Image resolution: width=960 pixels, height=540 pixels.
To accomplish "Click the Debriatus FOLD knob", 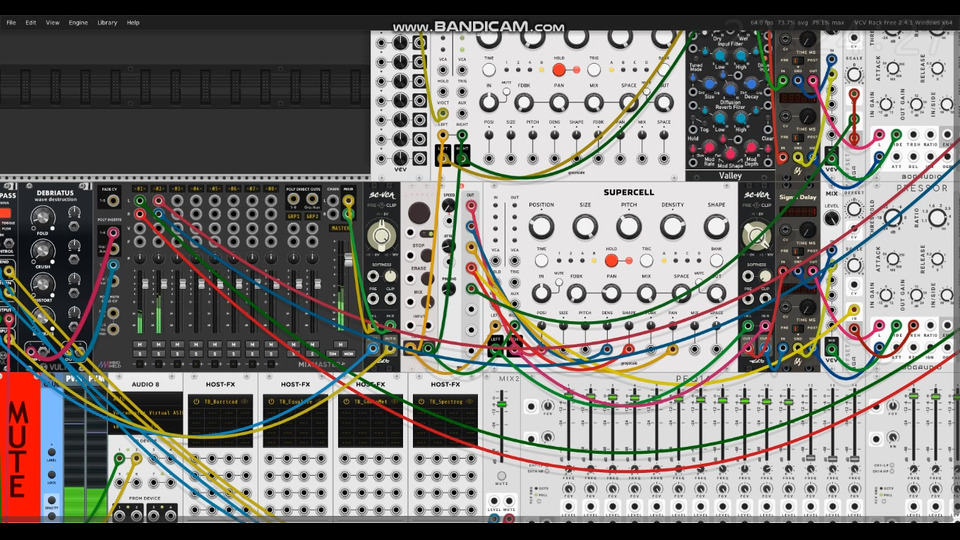I will point(42,217).
